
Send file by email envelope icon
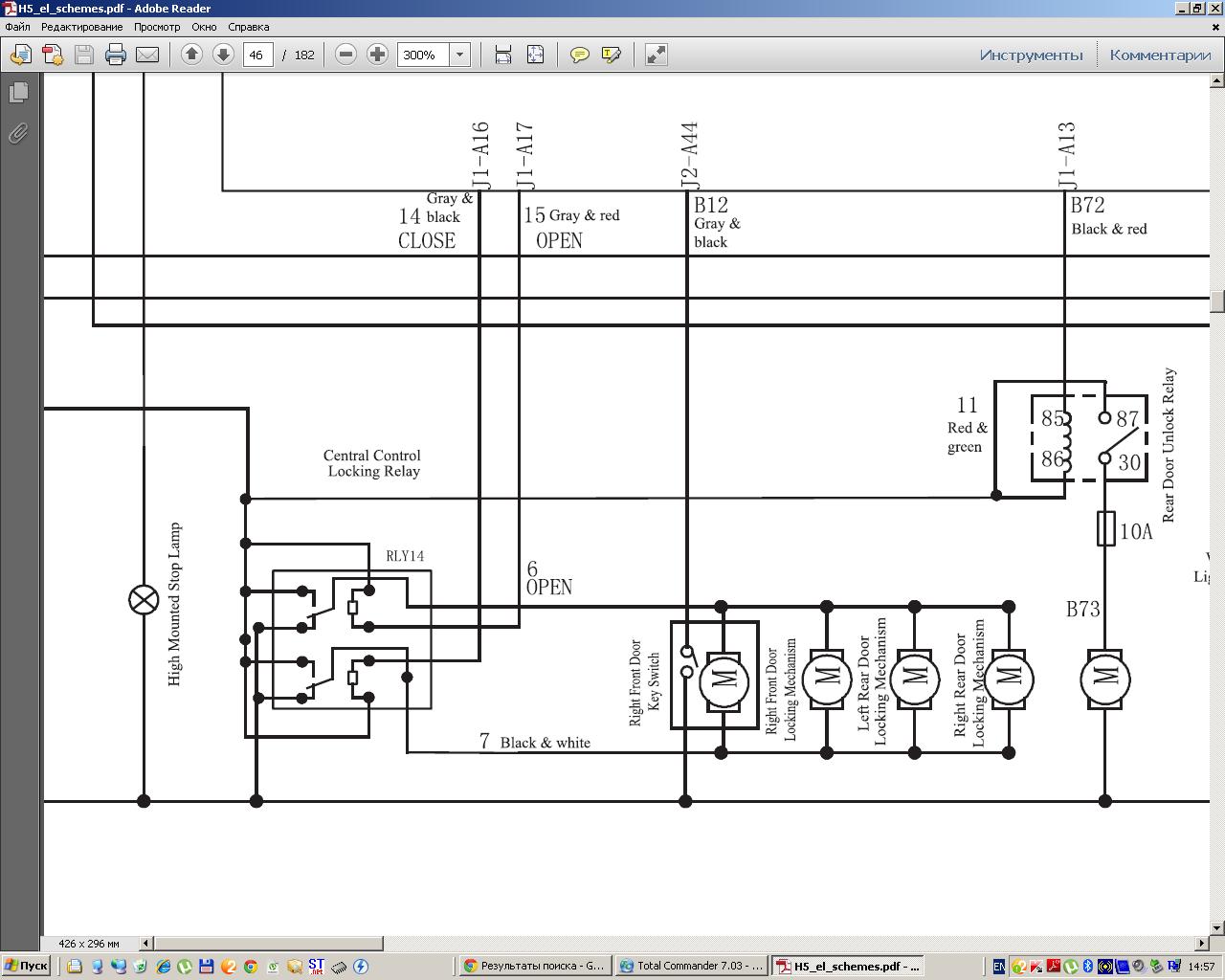click(x=147, y=55)
